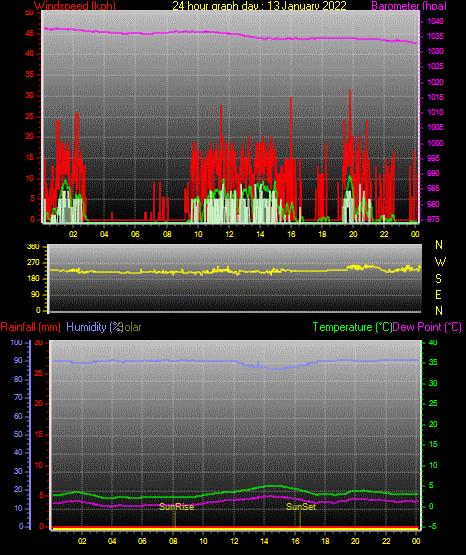466x555 pixels.
Task: Click the Dew Point (°C) legend label
Action: (427, 327)
